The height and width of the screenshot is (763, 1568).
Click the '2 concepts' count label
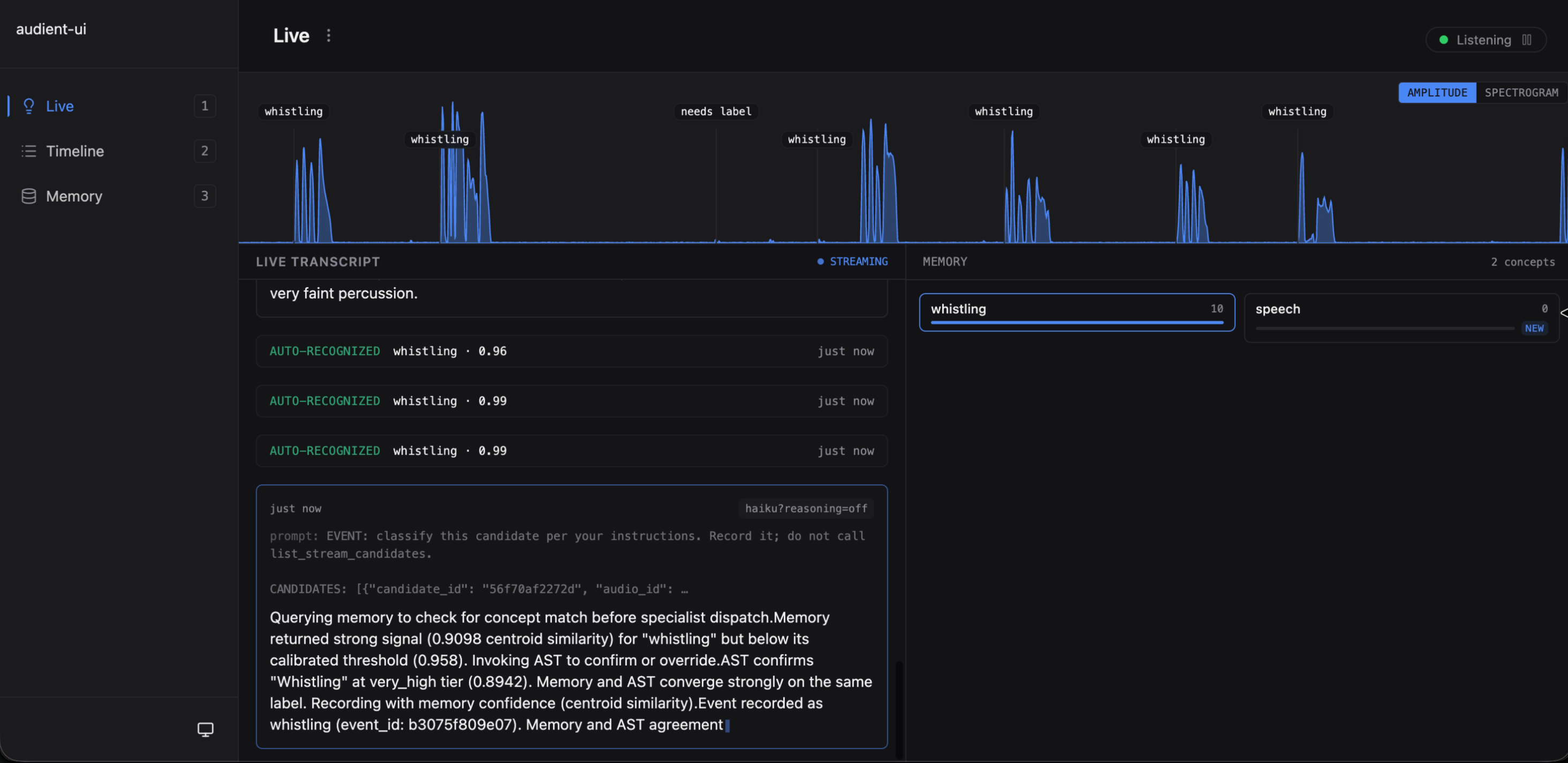(1522, 262)
